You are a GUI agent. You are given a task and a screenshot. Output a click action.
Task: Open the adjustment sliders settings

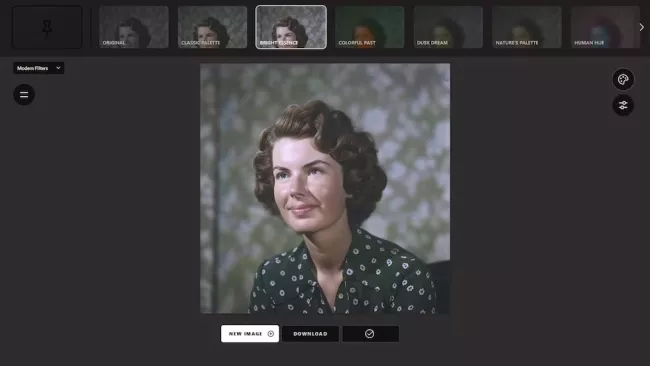(x=623, y=105)
